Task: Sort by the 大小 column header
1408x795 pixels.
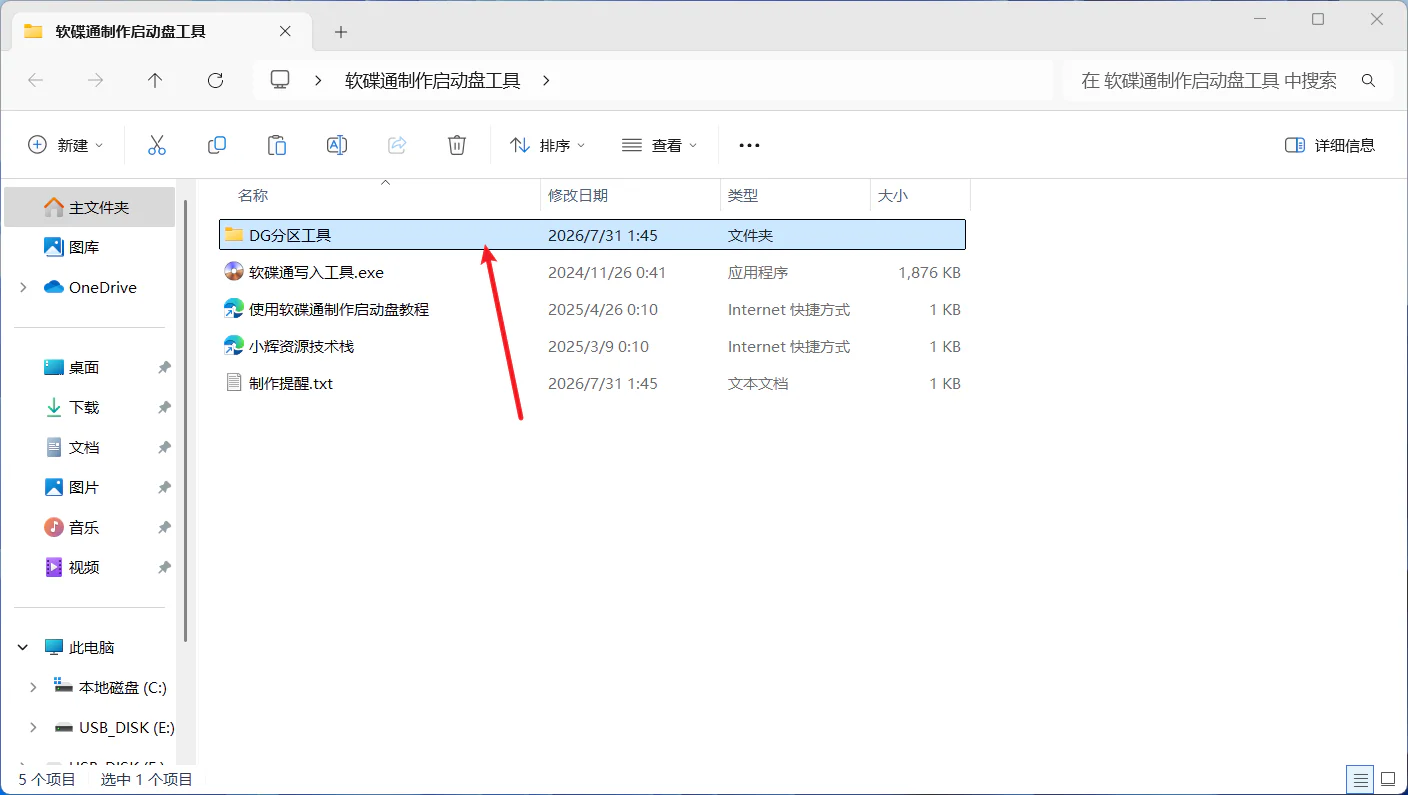Action: point(920,196)
